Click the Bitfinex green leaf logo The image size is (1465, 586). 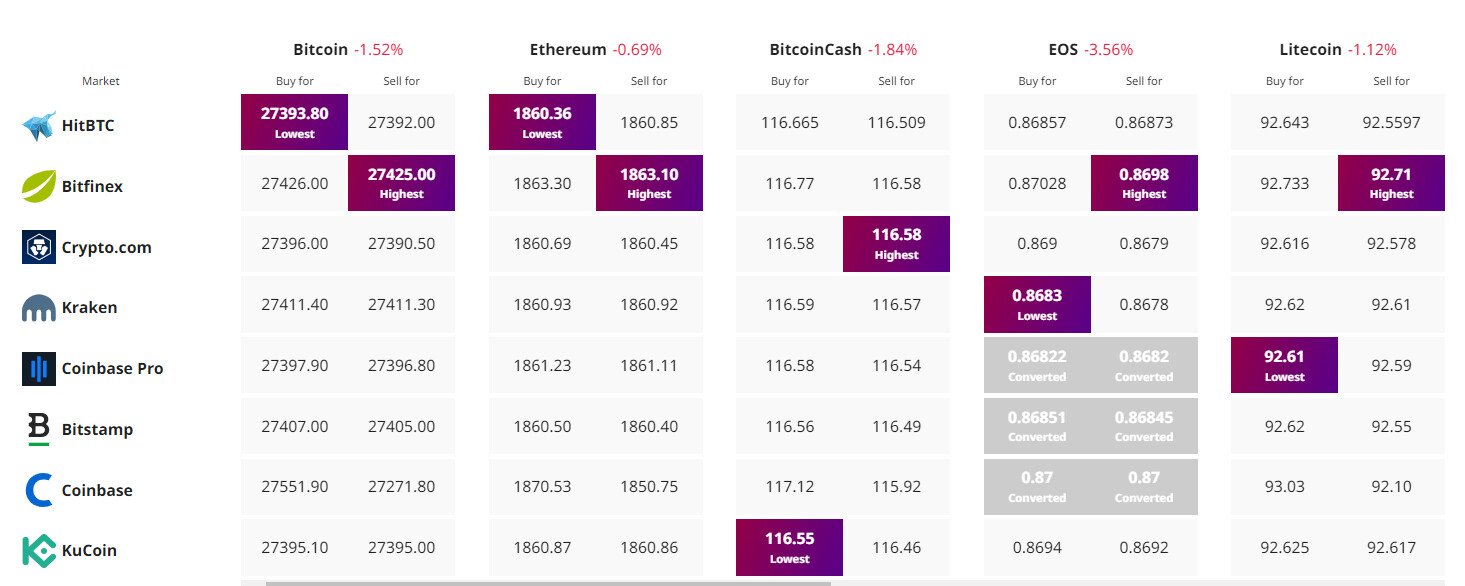(x=39, y=185)
